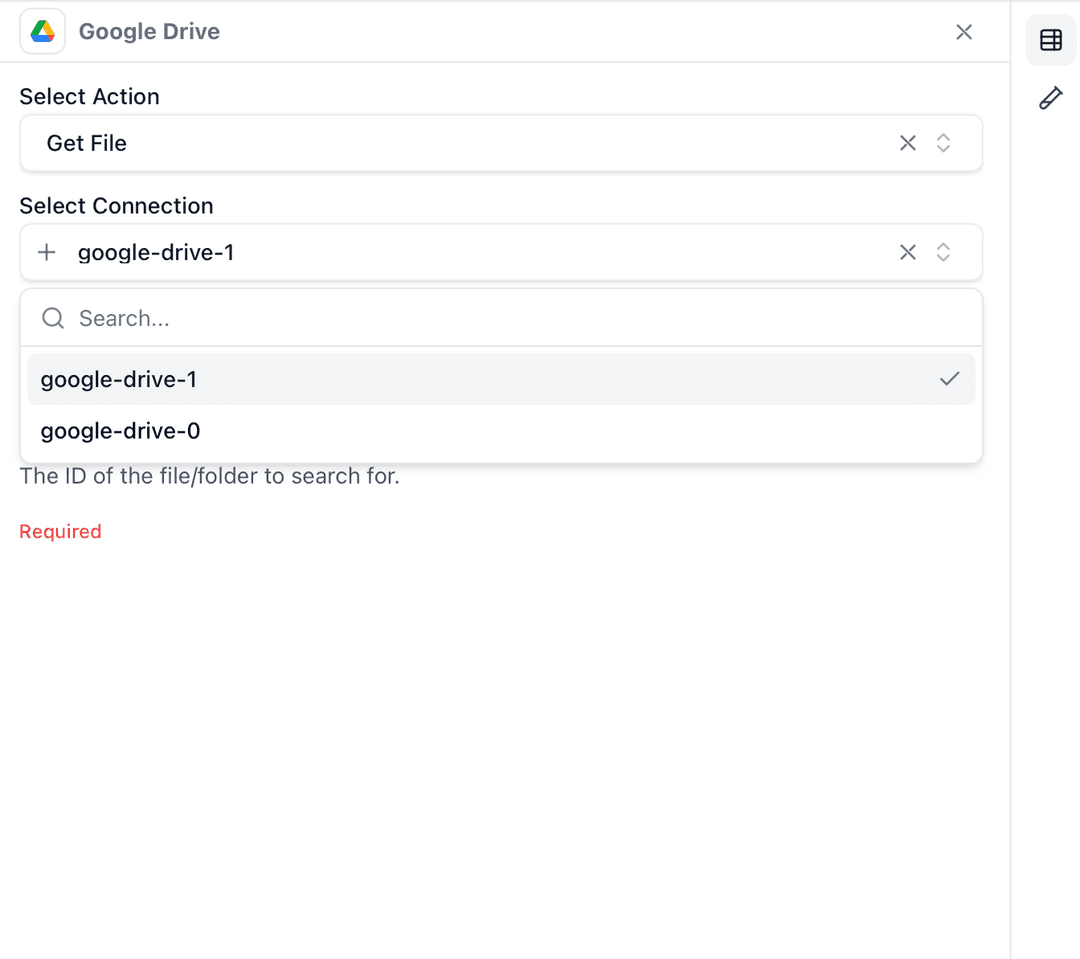Expand the Get File action chevron
Viewport: 1080px width, 959px height.
coord(943,143)
